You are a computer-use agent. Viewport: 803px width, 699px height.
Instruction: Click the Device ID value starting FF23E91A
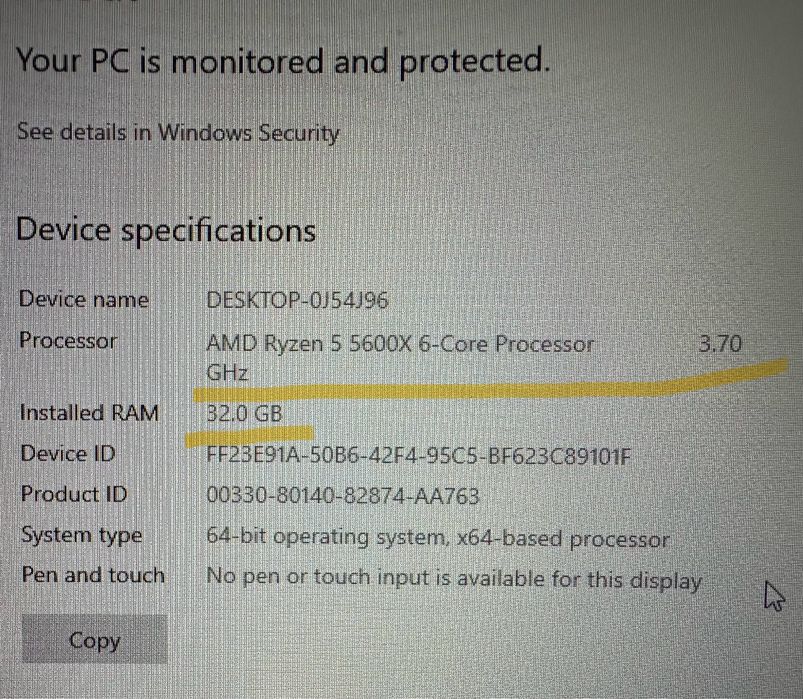click(x=419, y=458)
